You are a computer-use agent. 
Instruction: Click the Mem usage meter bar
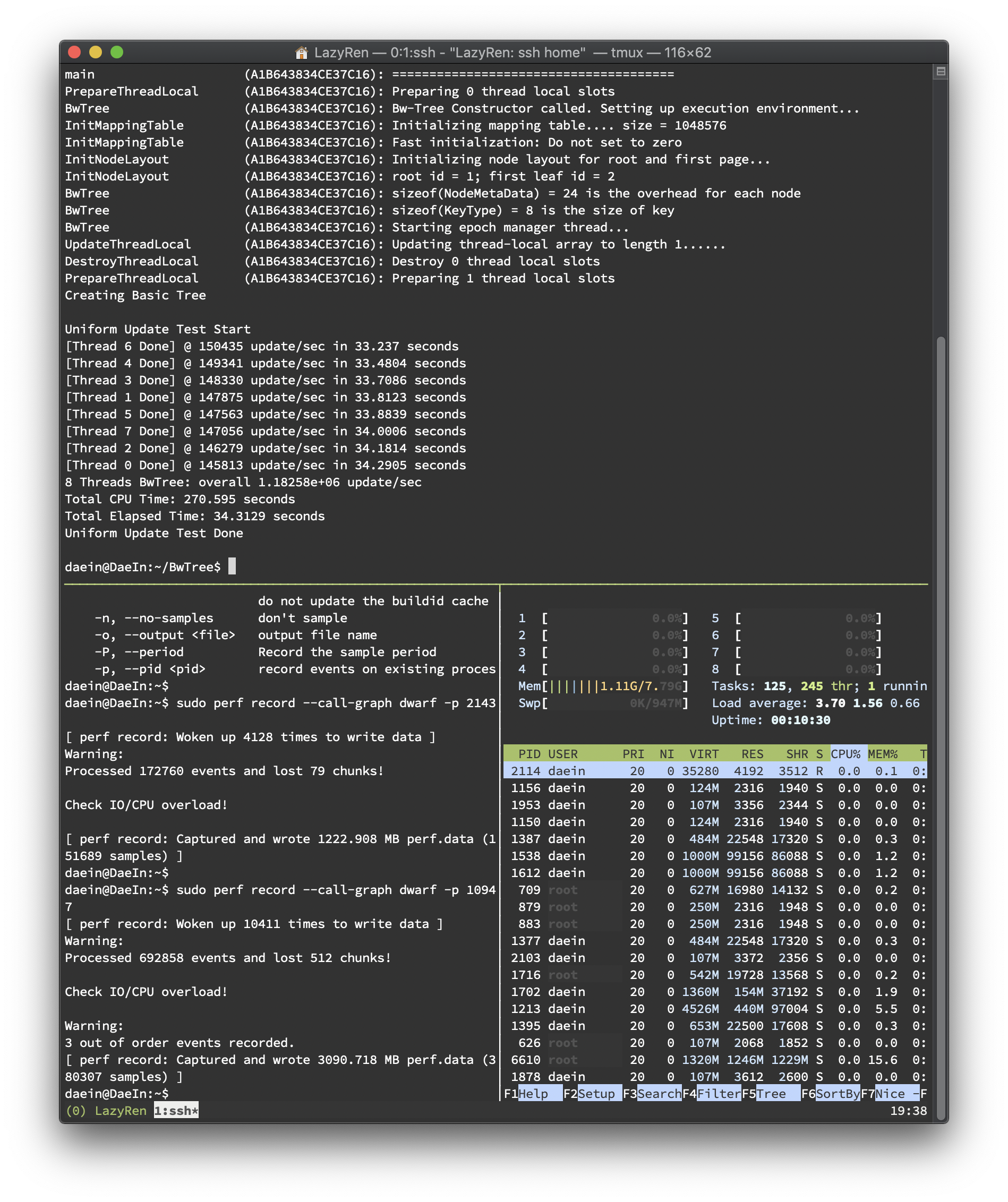tap(603, 686)
